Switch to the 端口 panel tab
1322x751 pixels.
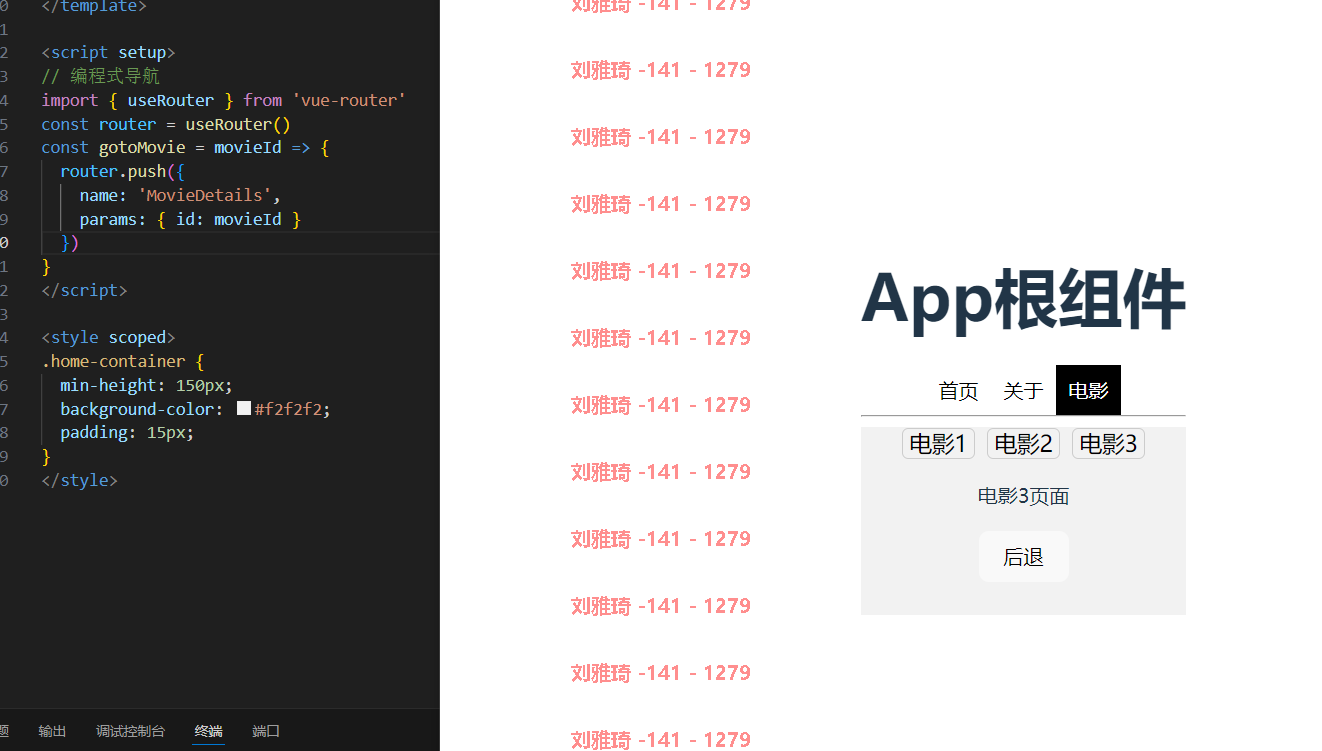[266, 731]
